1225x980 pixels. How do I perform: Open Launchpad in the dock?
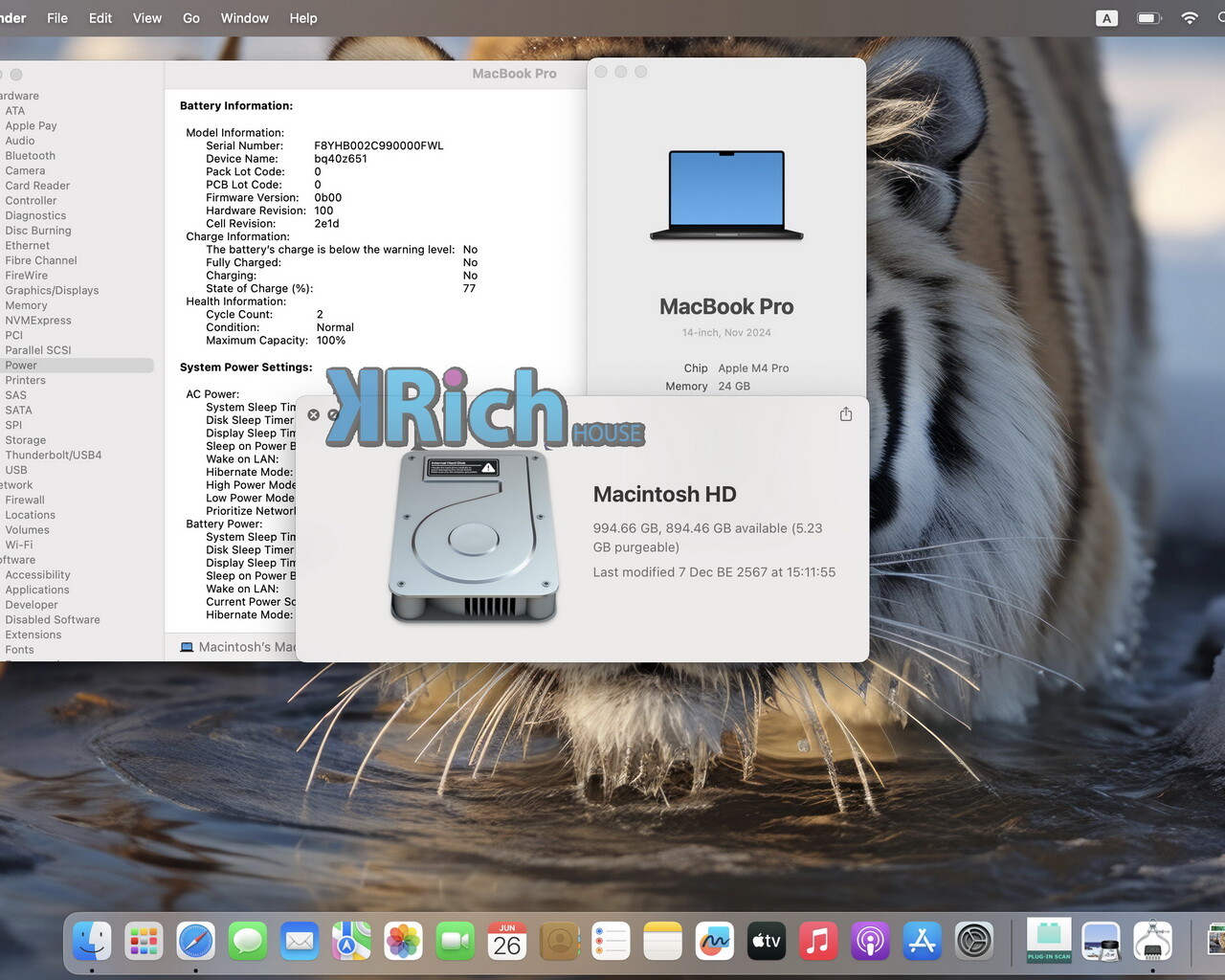(x=144, y=942)
